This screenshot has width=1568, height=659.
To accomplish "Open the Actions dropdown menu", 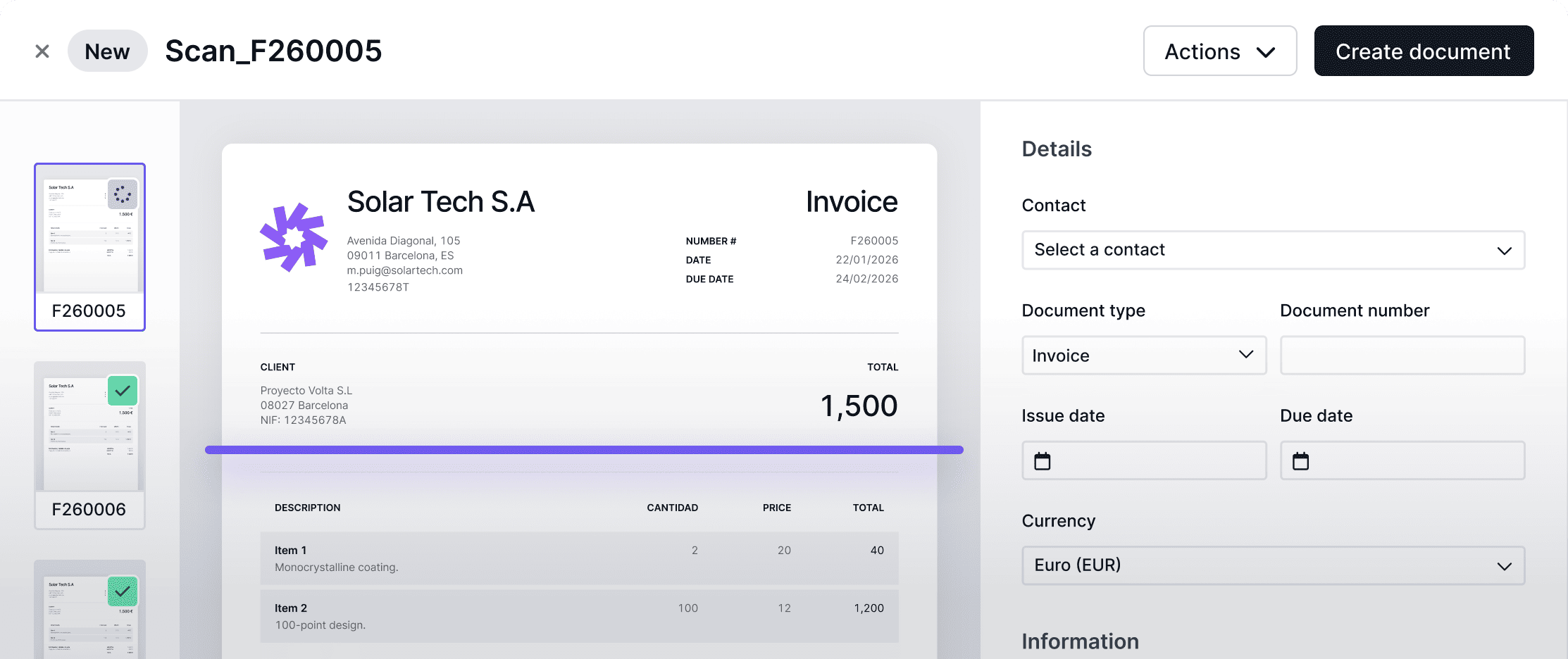I will pos(1220,51).
